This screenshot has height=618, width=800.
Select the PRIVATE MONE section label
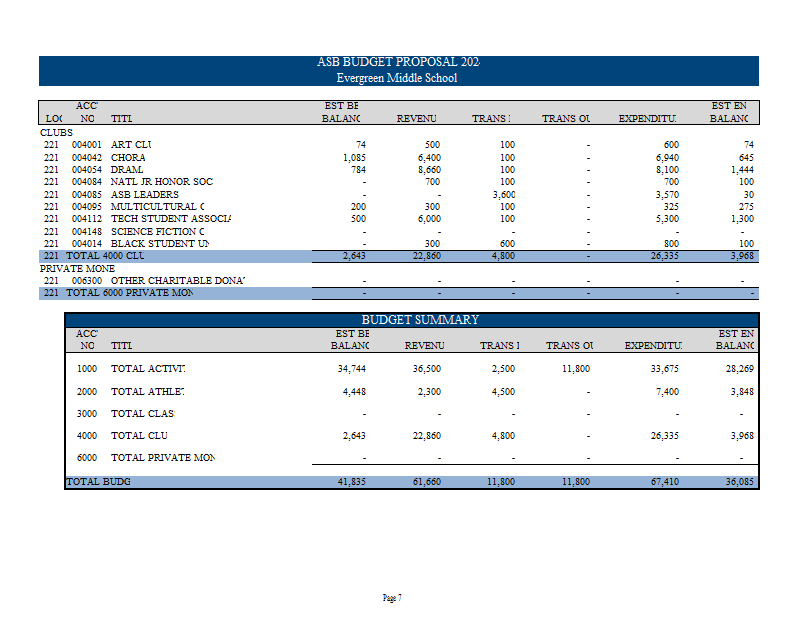pyautogui.click(x=78, y=268)
